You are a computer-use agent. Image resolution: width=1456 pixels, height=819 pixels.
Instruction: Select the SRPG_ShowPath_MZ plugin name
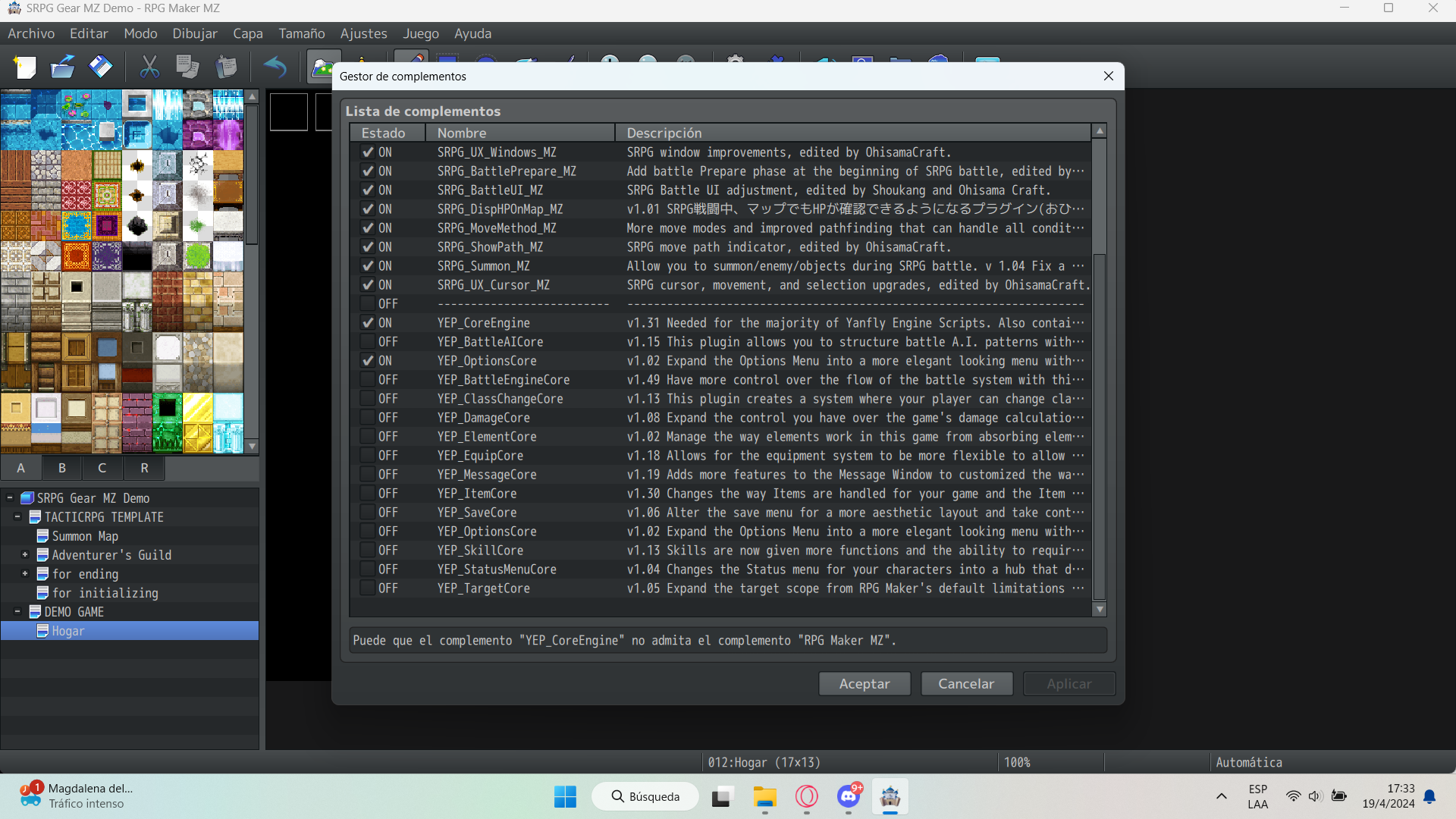tap(490, 247)
